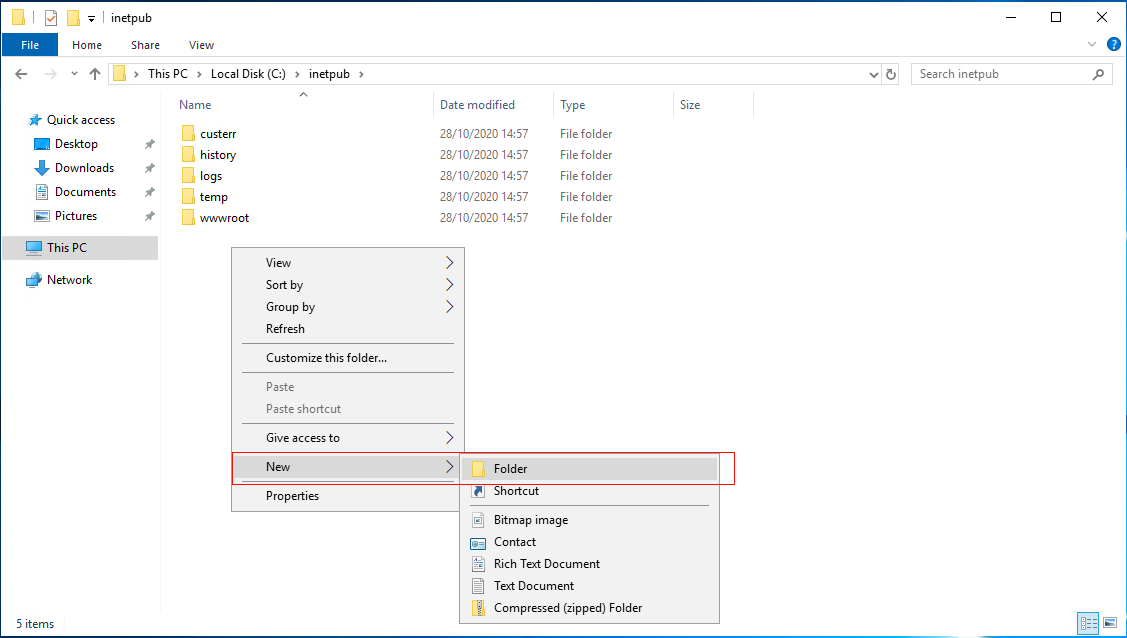Select the wwwroot folder icon
This screenshot has height=638, width=1127.
[x=188, y=218]
